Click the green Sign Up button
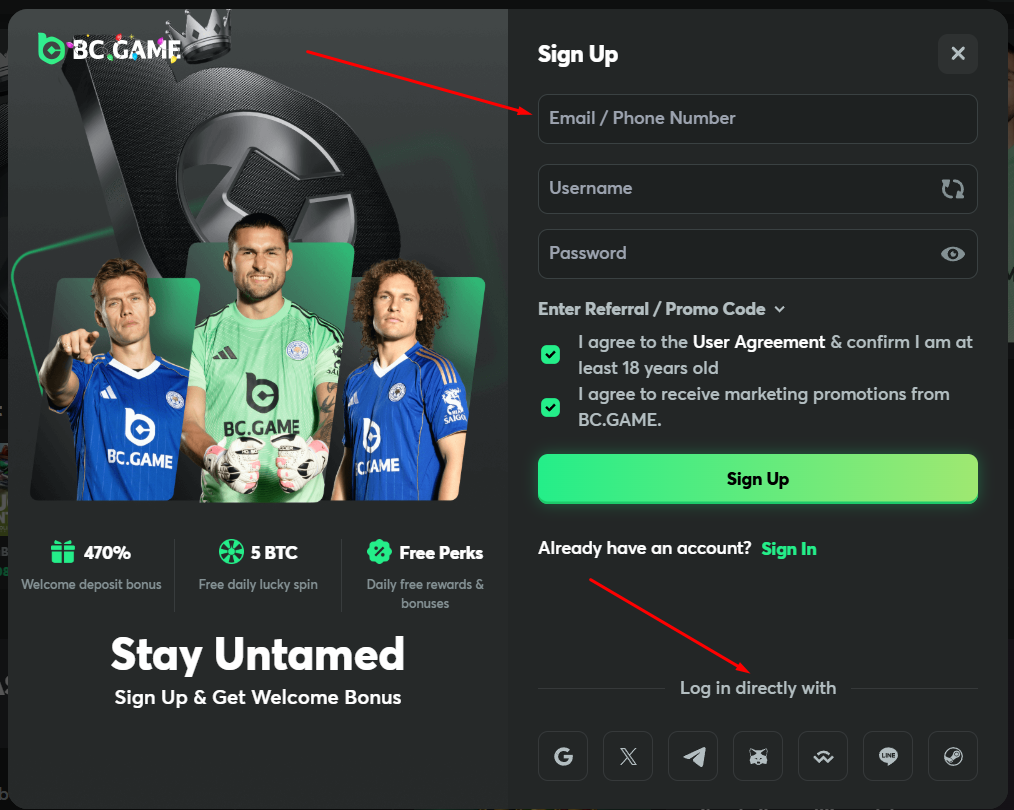1014x810 pixels. [x=757, y=479]
